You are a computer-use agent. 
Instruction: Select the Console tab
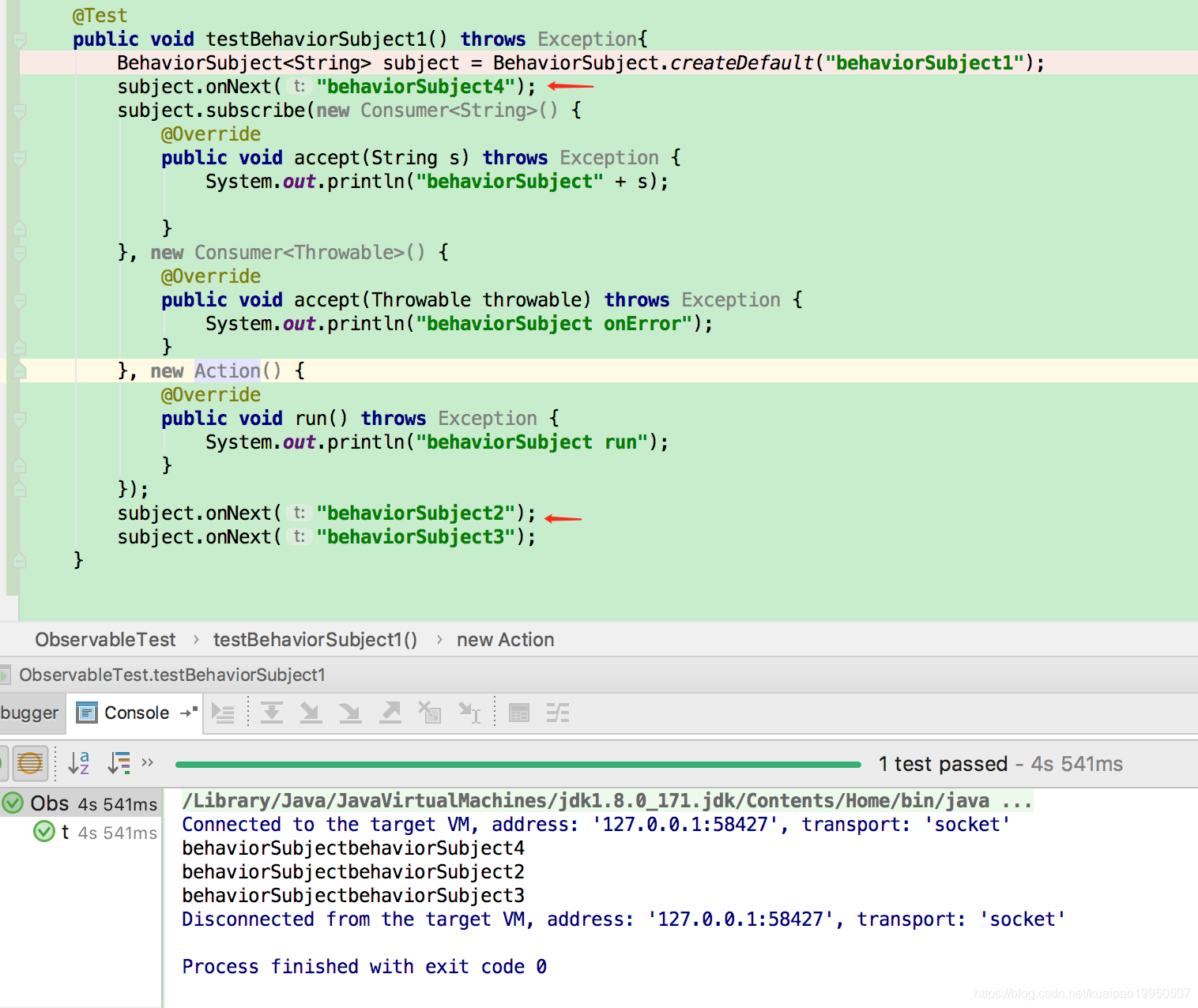pos(134,712)
